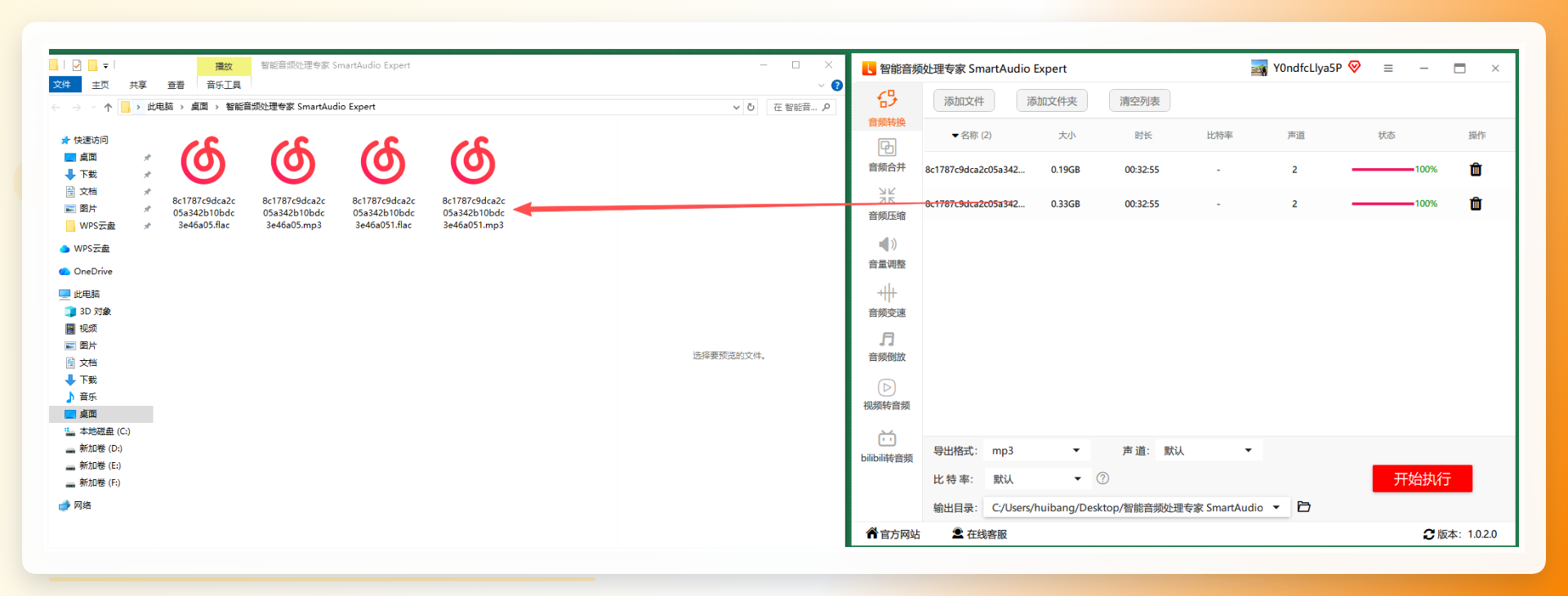This screenshot has height=596, width=1568.
Task: Open 视频 Videos folder in sidebar
Action: pos(82,328)
